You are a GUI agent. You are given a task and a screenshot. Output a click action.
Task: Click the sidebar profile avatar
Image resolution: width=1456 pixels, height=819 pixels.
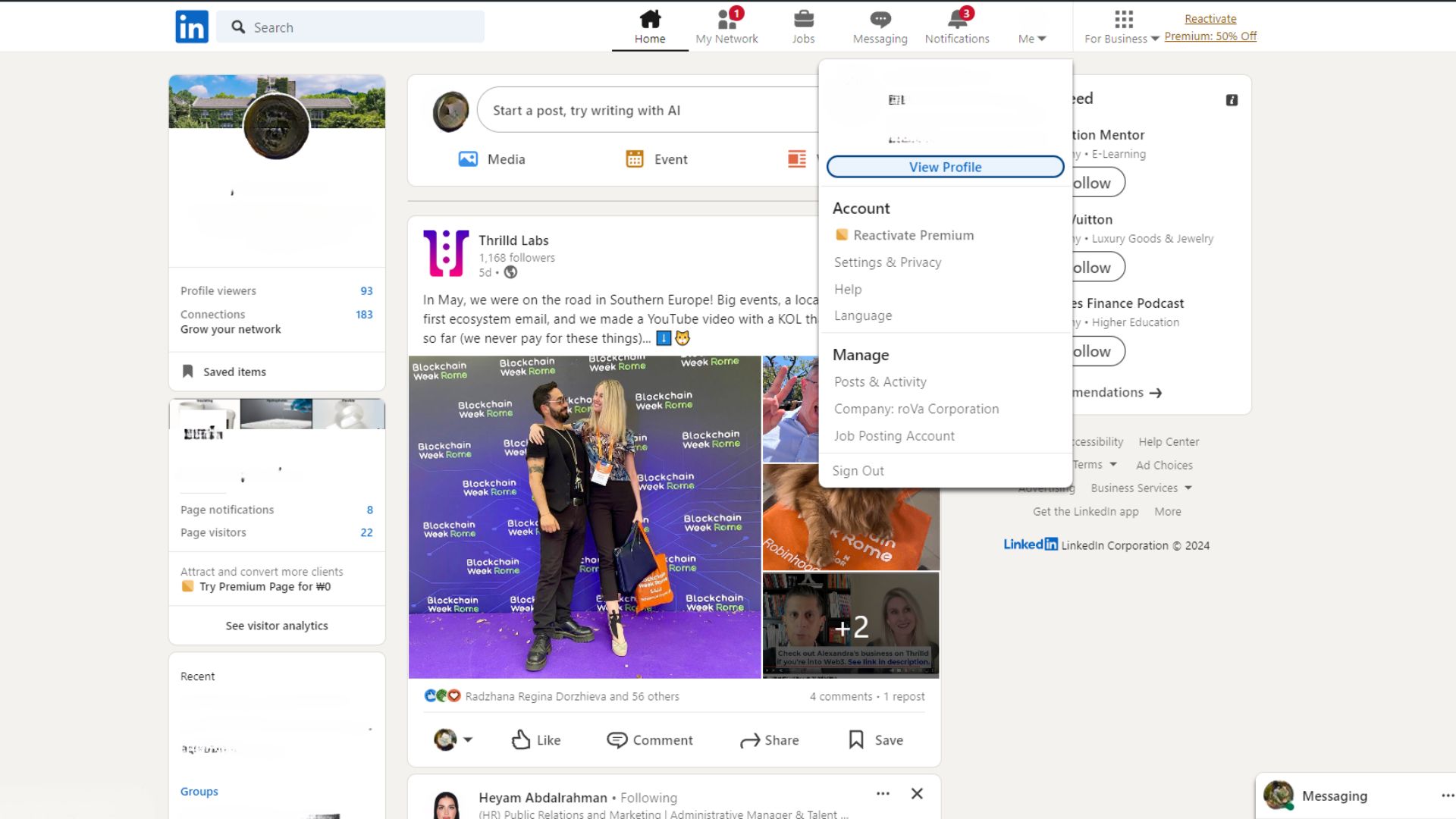point(276,126)
